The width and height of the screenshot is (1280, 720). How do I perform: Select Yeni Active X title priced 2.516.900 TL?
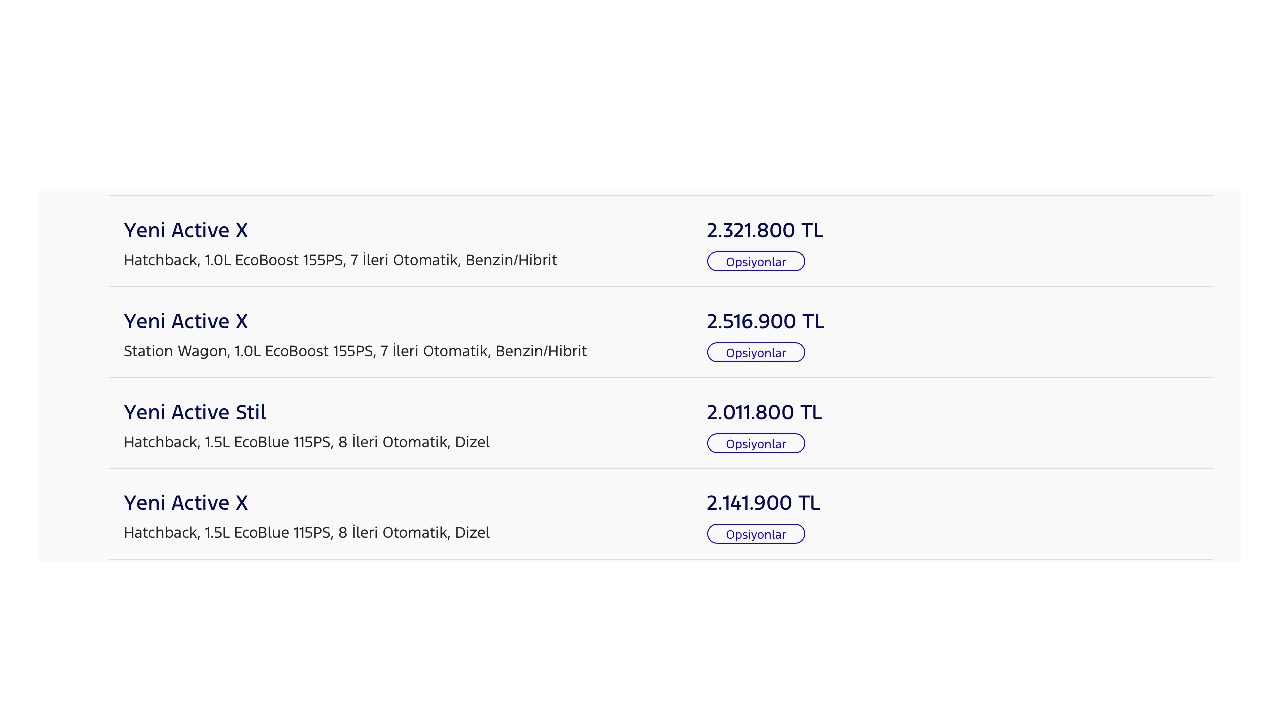coord(186,321)
